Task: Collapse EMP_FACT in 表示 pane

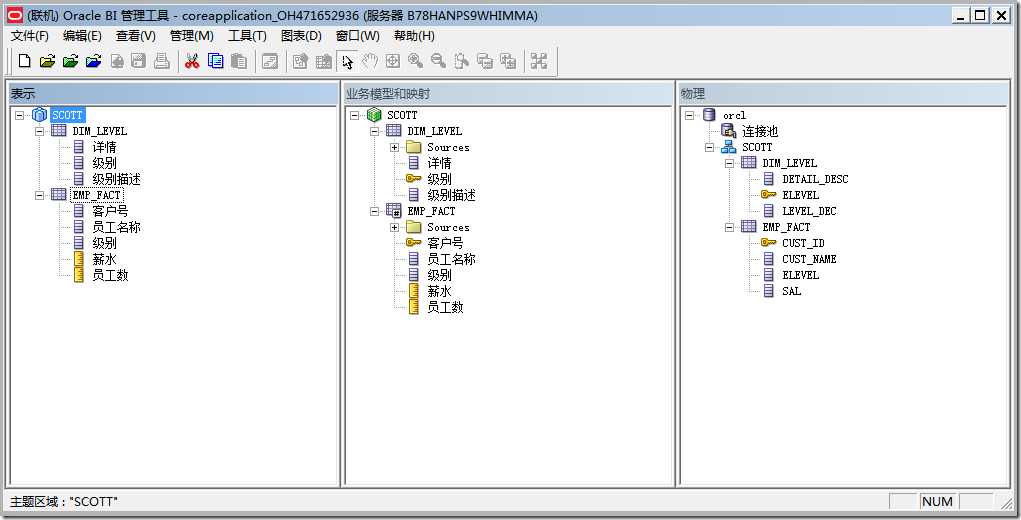Action: (x=40, y=195)
